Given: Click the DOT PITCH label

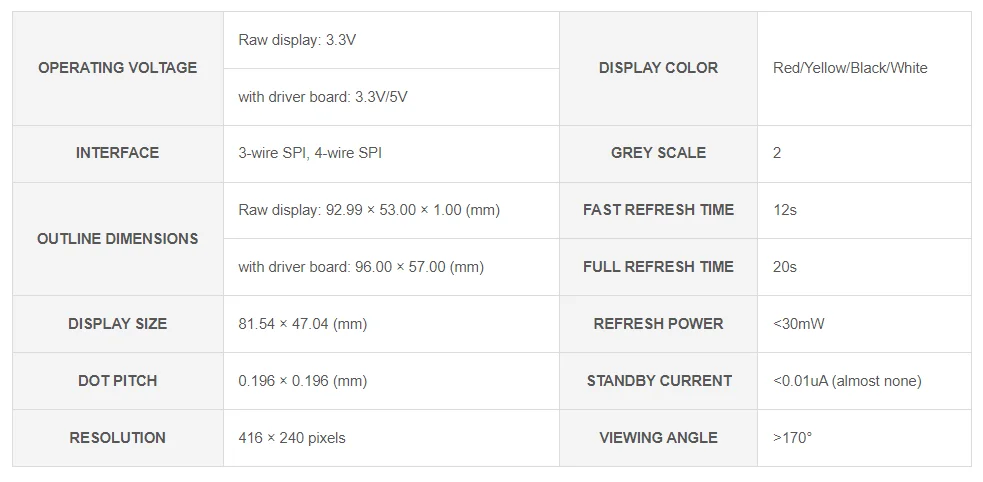Looking at the screenshot, I should tap(117, 381).
